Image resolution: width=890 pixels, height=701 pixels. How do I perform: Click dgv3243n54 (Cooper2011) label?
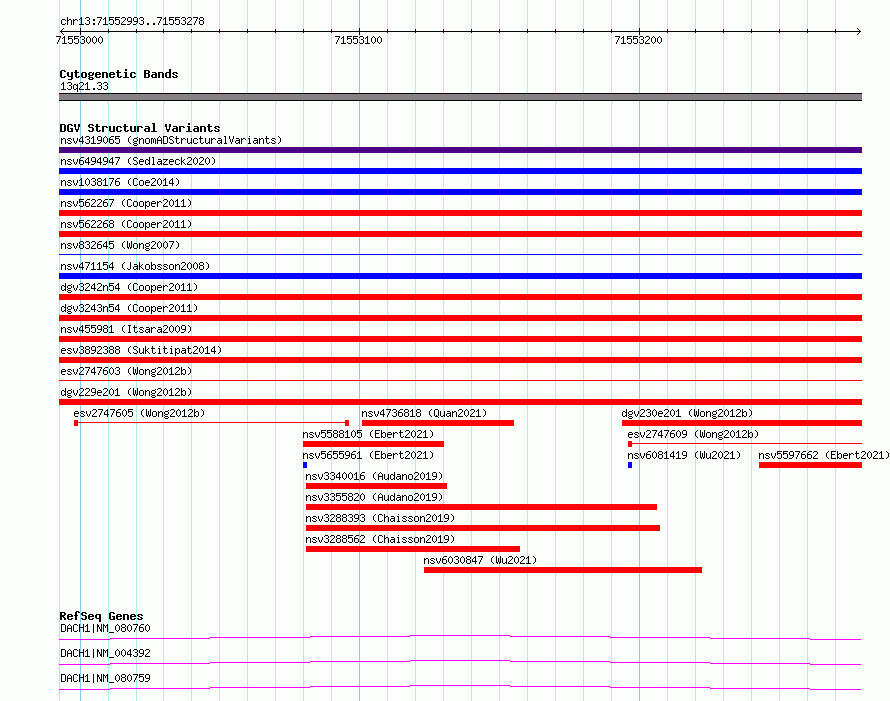129,308
